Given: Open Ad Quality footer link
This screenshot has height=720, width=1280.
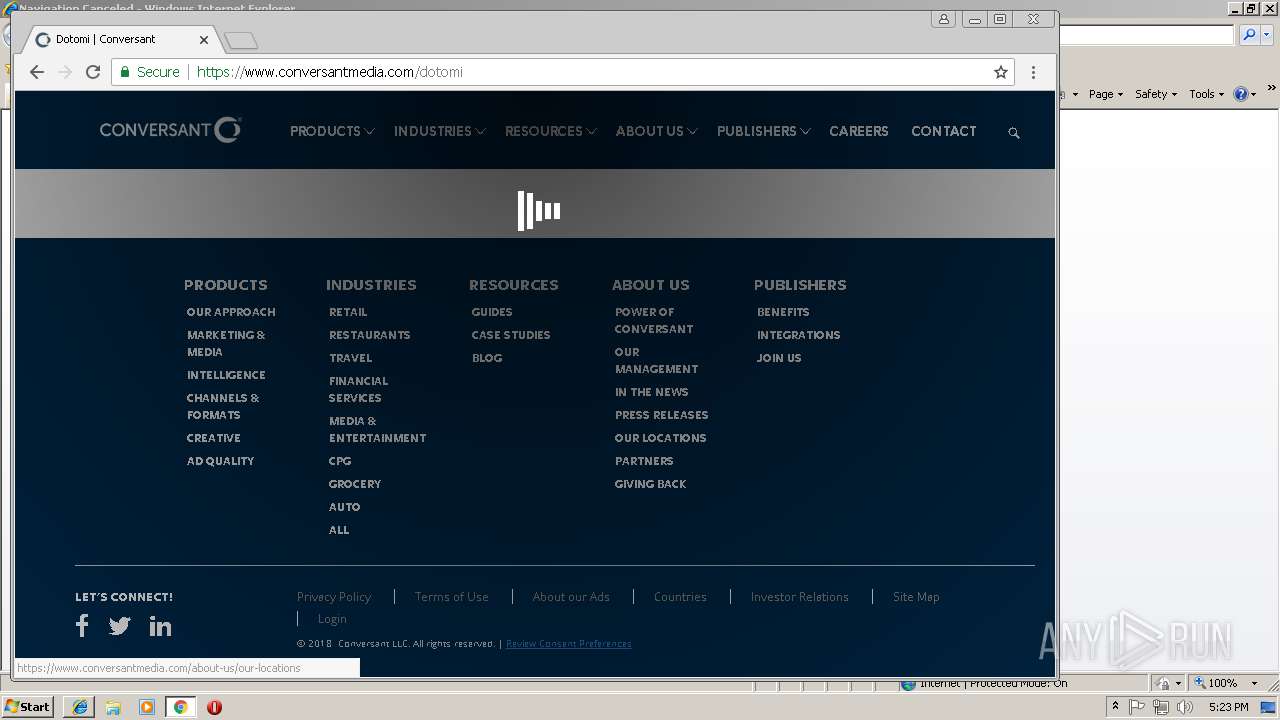Looking at the screenshot, I should click(220, 461).
